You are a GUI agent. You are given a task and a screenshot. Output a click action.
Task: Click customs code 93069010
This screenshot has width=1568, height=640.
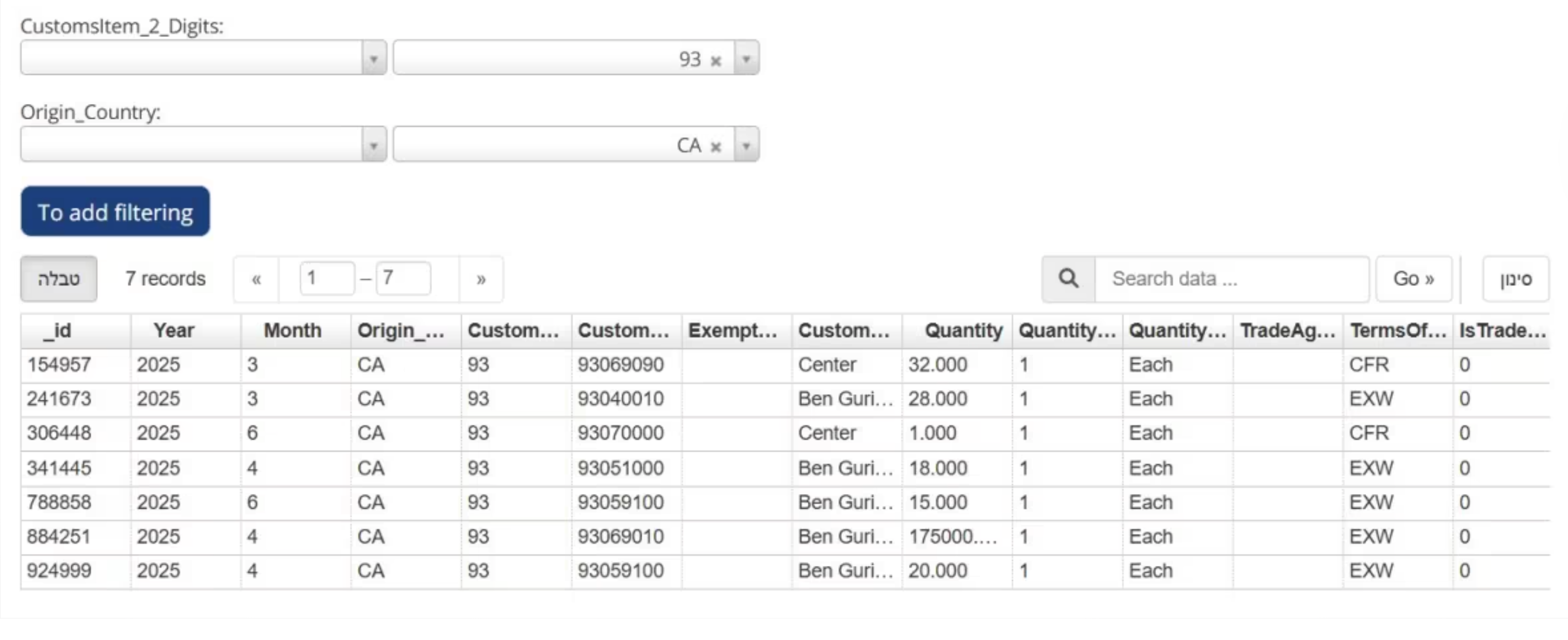(621, 537)
